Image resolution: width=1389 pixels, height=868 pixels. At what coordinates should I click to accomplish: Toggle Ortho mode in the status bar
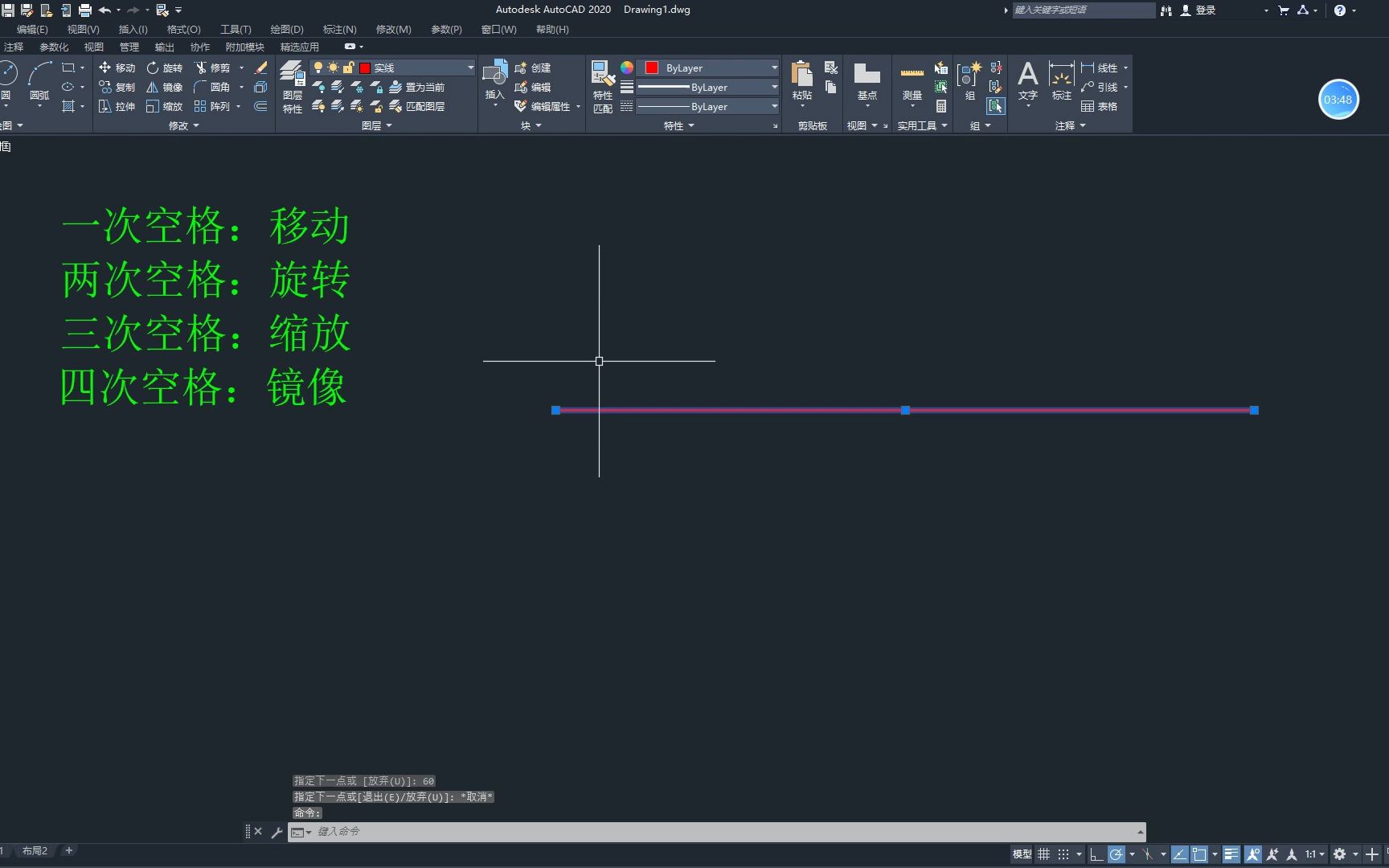[1096, 854]
